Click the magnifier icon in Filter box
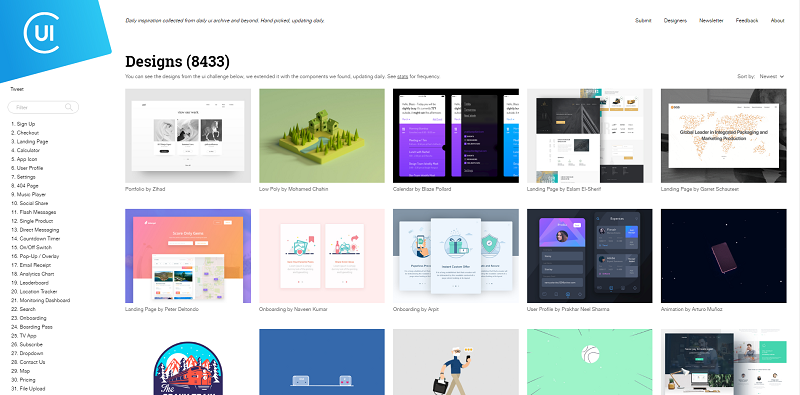 (69, 107)
